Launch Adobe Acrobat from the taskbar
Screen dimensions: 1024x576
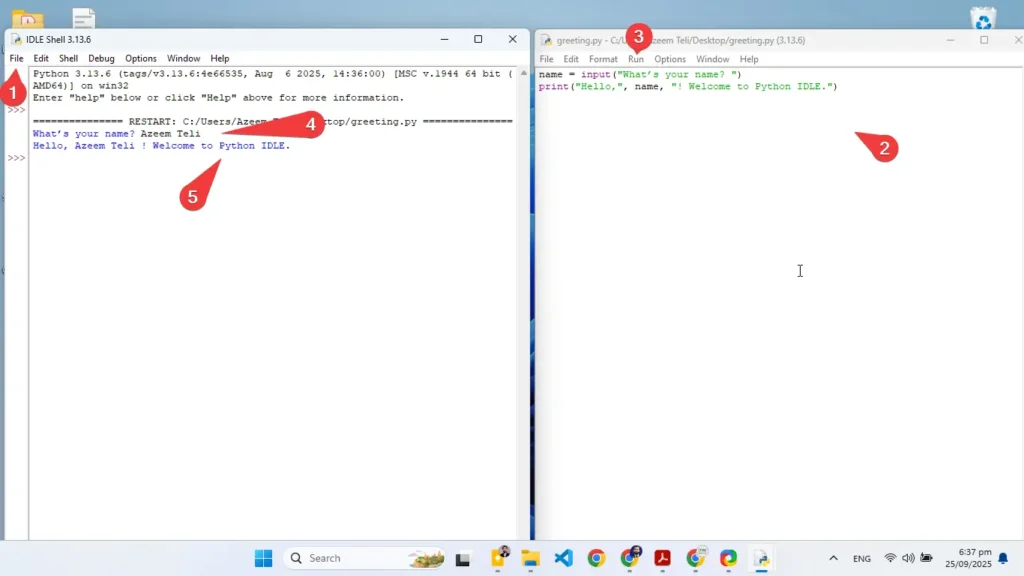(662, 558)
